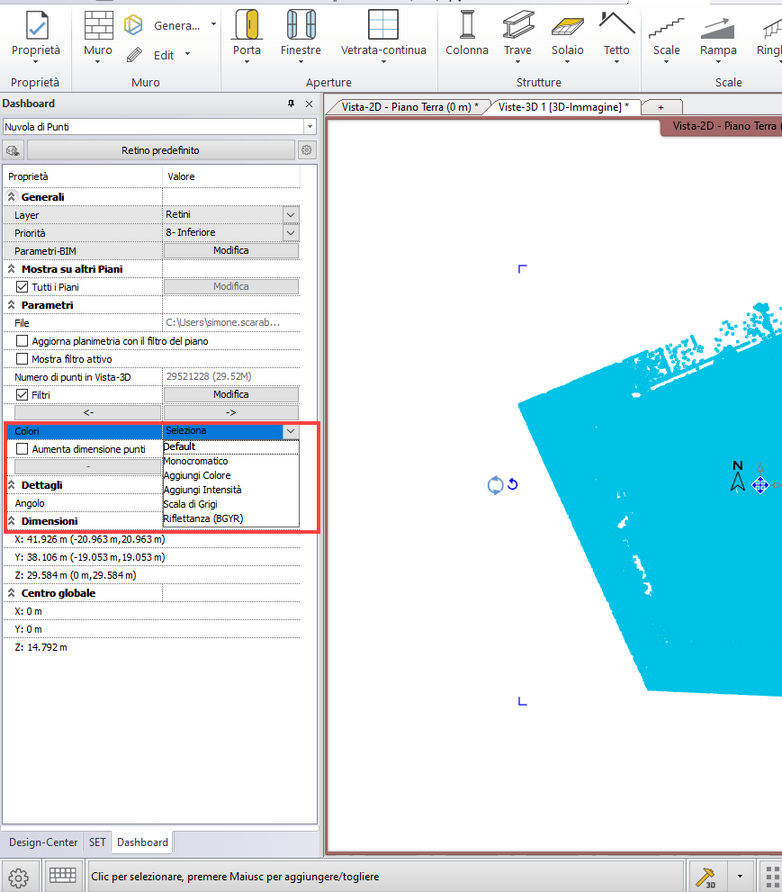782x892 pixels.
Task: Close the Dashboard panel
Action: [309, 104]
